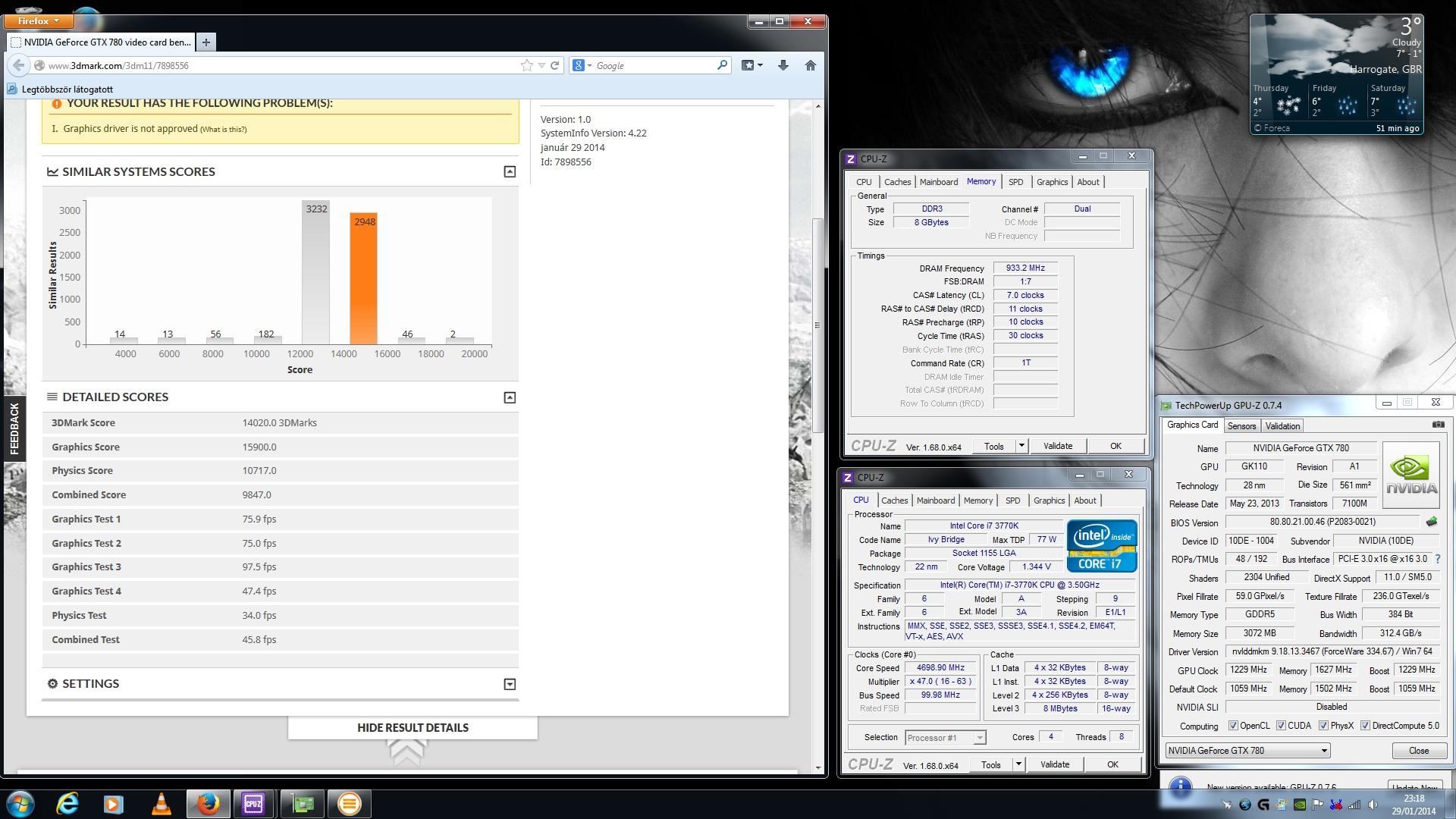The image size is (1456, 819).
Task: Click Hide Result Details button
Action: point(413,727)
